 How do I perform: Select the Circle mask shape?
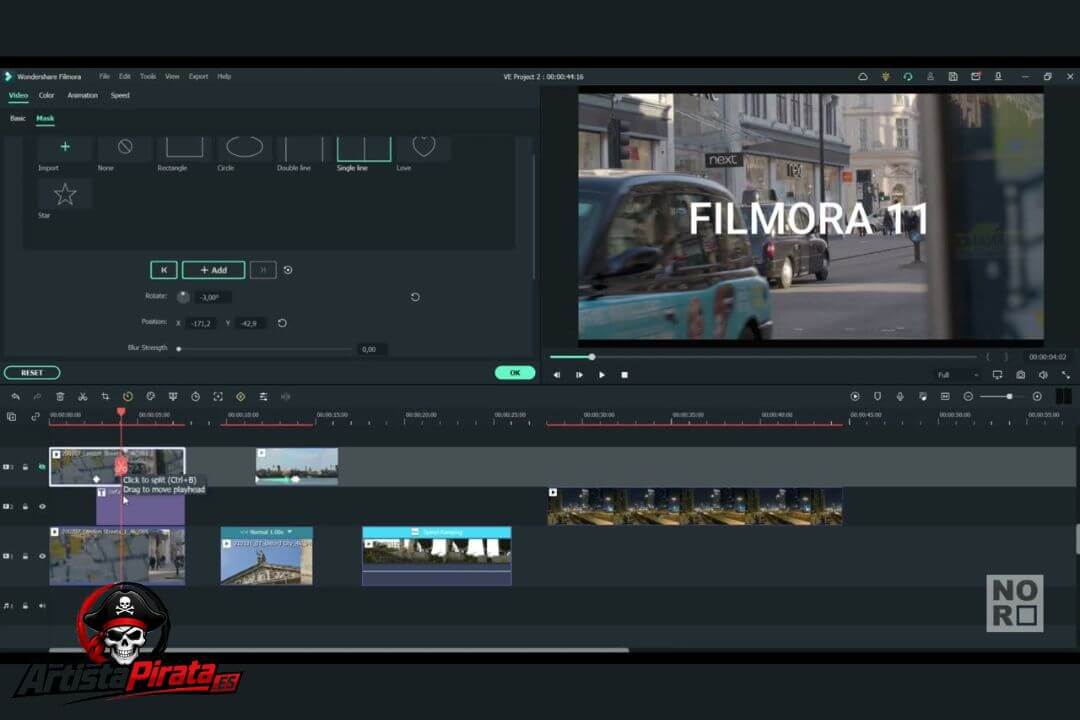click(x=245, y=147)
